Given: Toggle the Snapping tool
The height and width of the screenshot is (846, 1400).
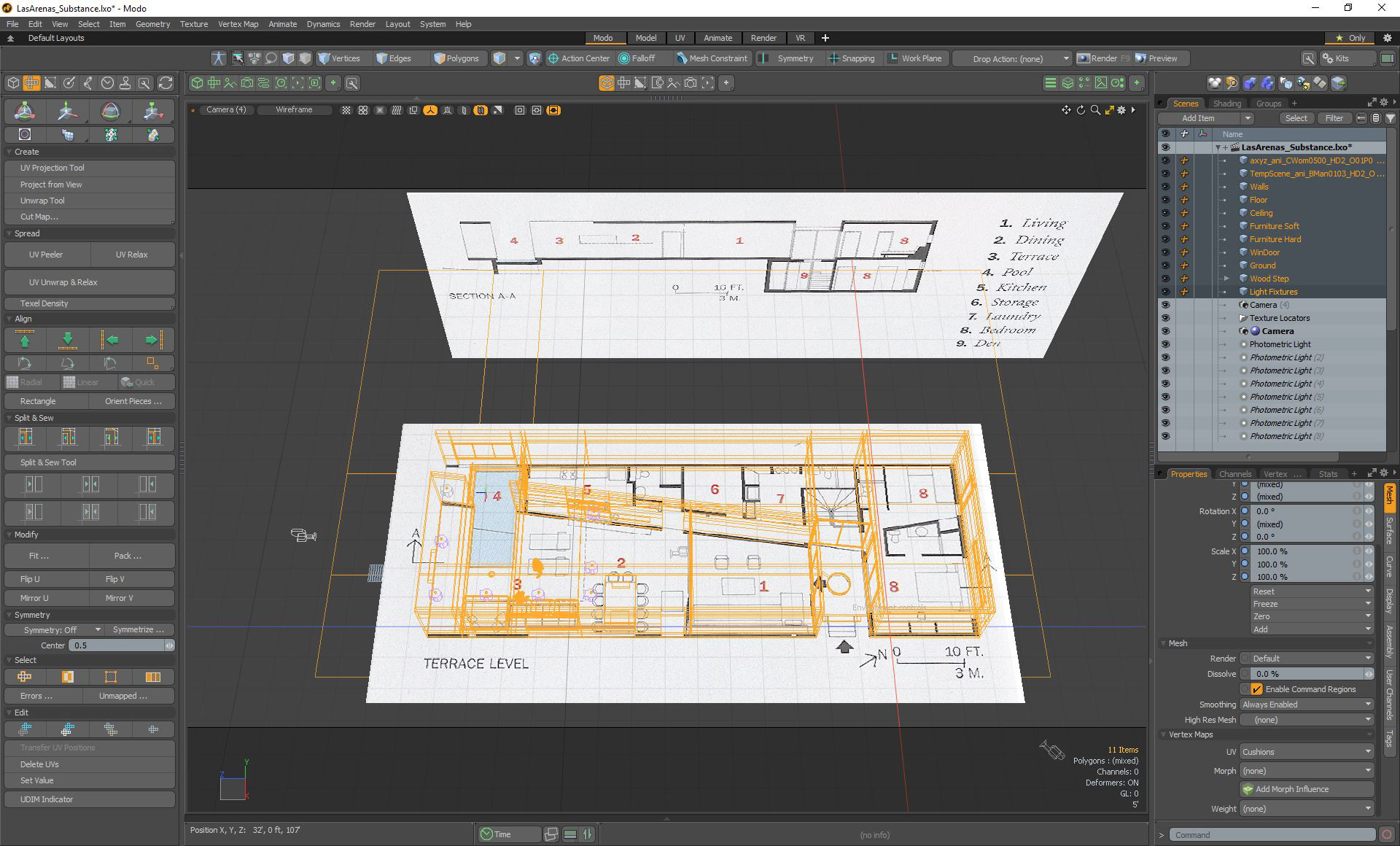Looking at the screenshot, I should tap(851, 58).
